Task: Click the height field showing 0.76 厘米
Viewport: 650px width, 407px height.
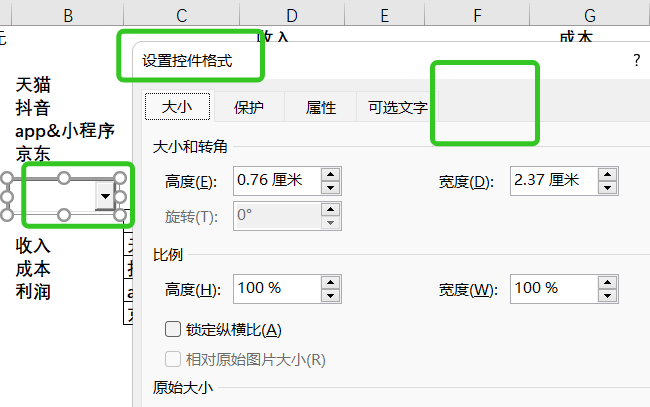Action: click(276, 181)
